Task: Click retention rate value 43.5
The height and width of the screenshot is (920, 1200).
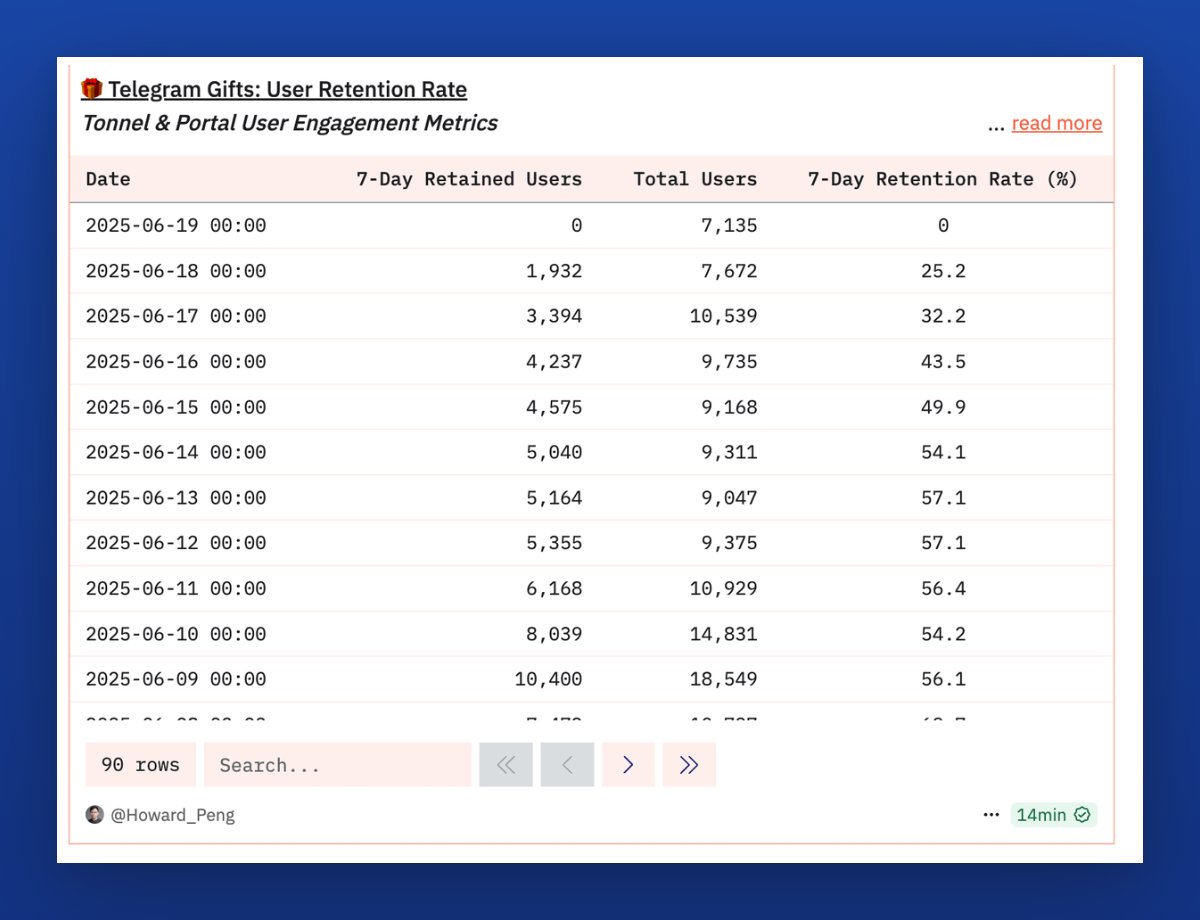Action: click(943, 362)
